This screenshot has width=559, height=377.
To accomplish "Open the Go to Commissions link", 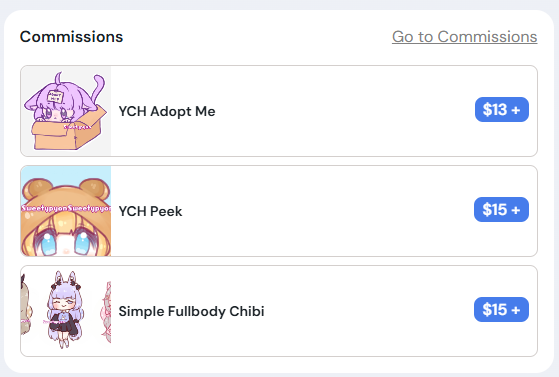I will click(x=465, y=37).
